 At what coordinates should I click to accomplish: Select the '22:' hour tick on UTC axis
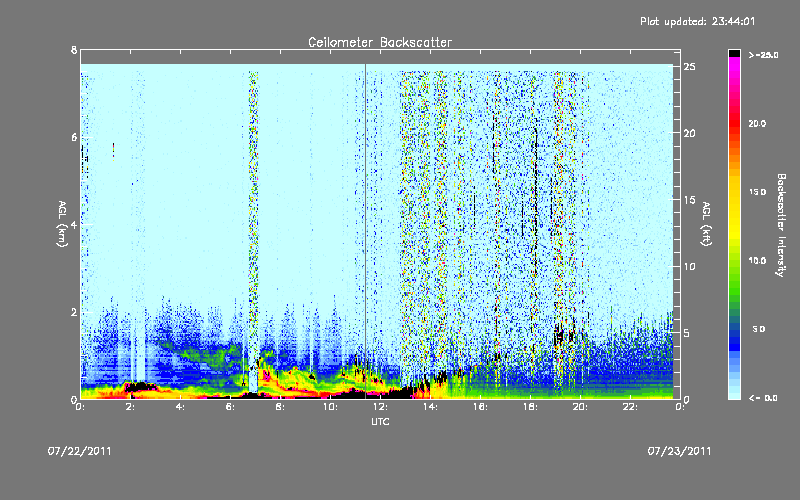point(630,407)
